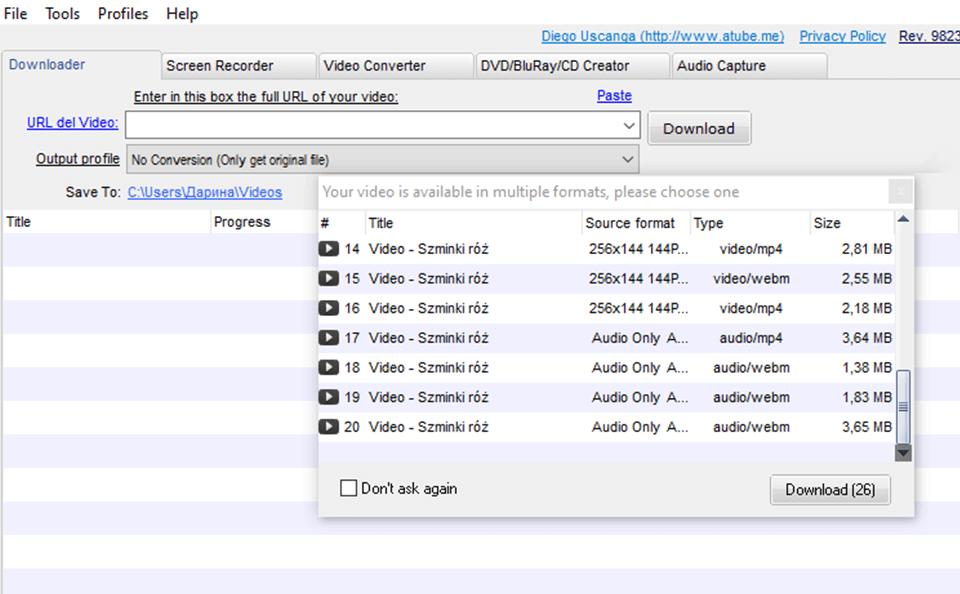Click the Paste link
This screenshot has height=594, width=960.
[613, 95]
